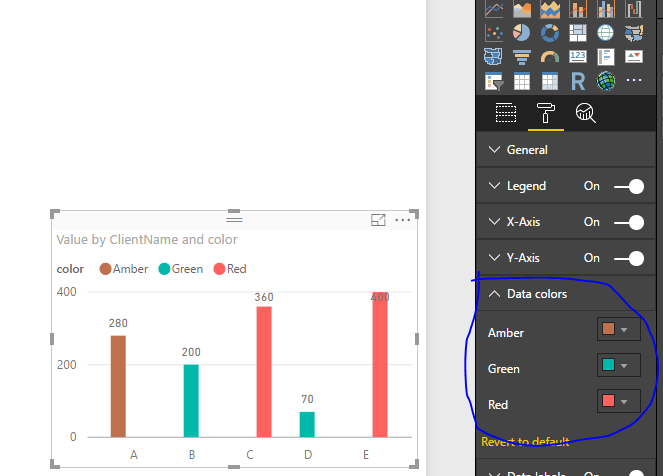Click the chart title 'Value by ClientName and color'
This screenshot has width=663, height=476.
click(147, 240)
